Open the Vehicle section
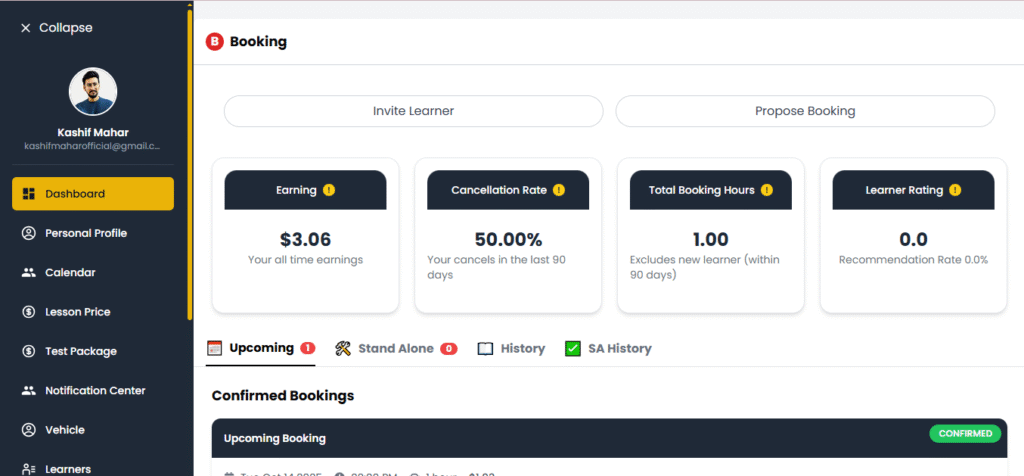1024x476 pixels. click(x=64, y=430)
